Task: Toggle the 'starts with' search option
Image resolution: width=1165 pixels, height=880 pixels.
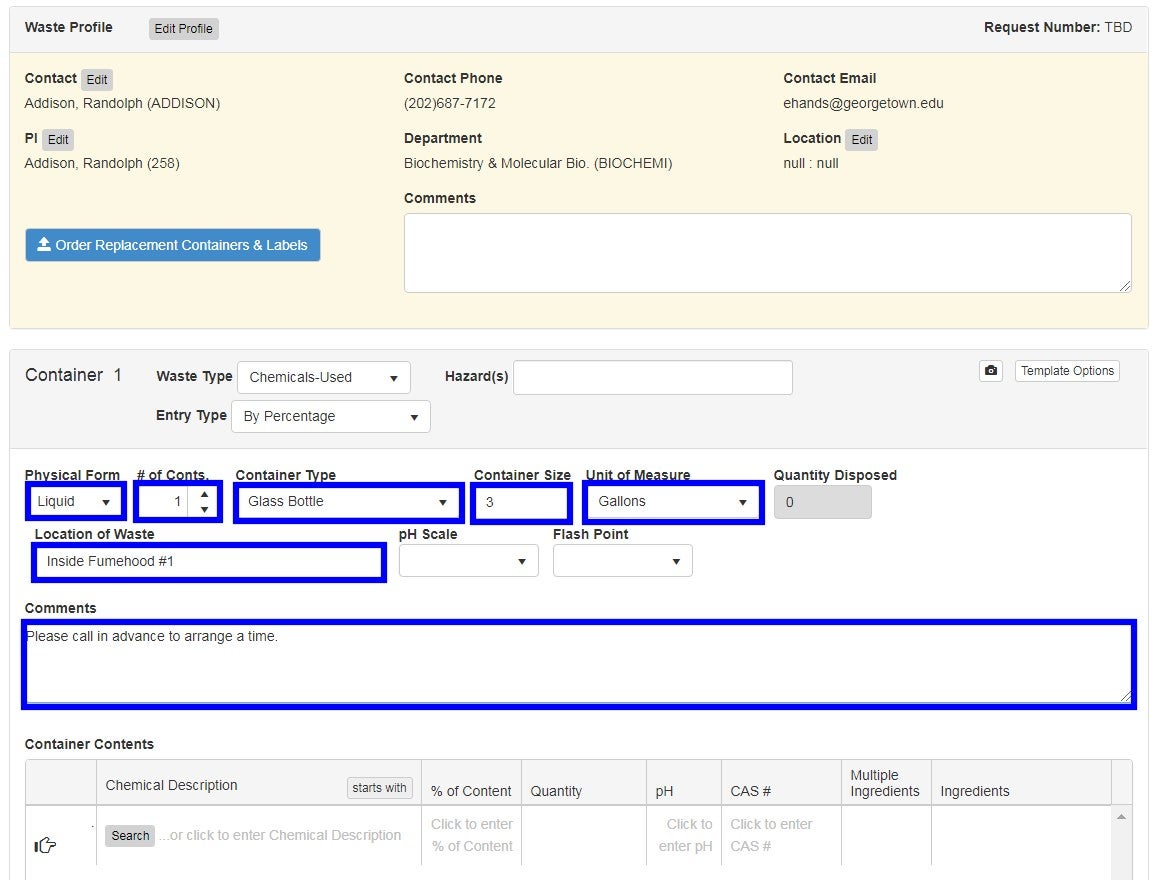Action: pyautogui.click(x=379, y=788)
